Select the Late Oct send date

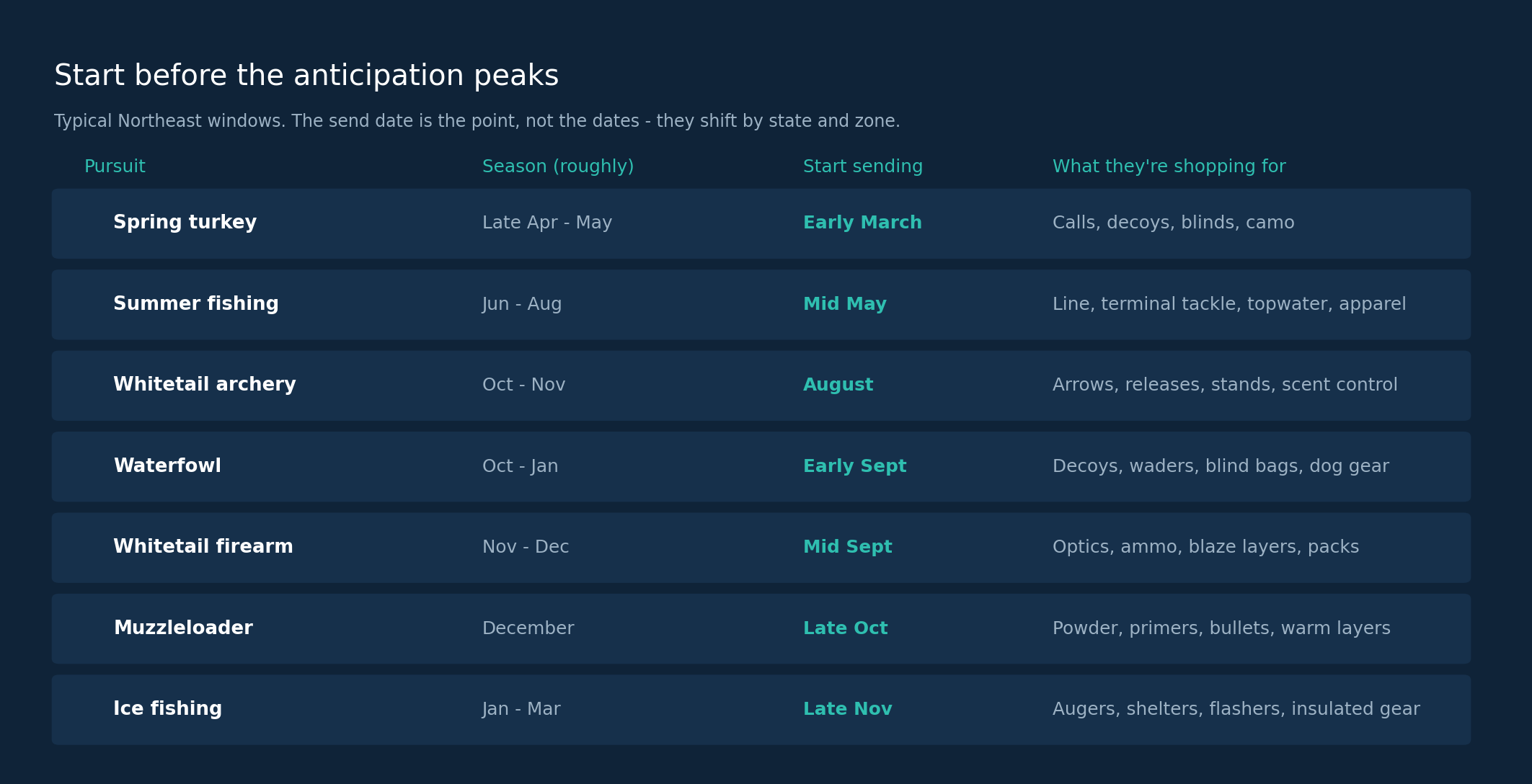point(845,628)
